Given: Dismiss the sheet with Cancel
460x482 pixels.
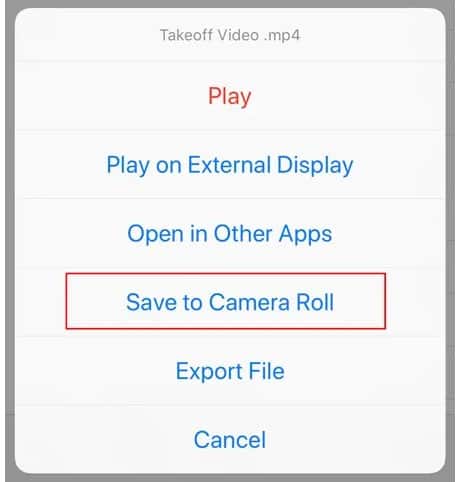Looking at the screenshot, I should 230,440.
